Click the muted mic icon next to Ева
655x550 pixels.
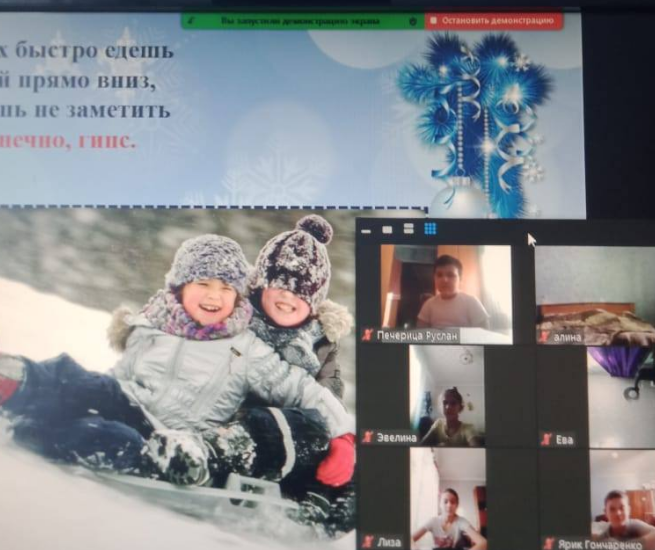[x=546, y=438]
